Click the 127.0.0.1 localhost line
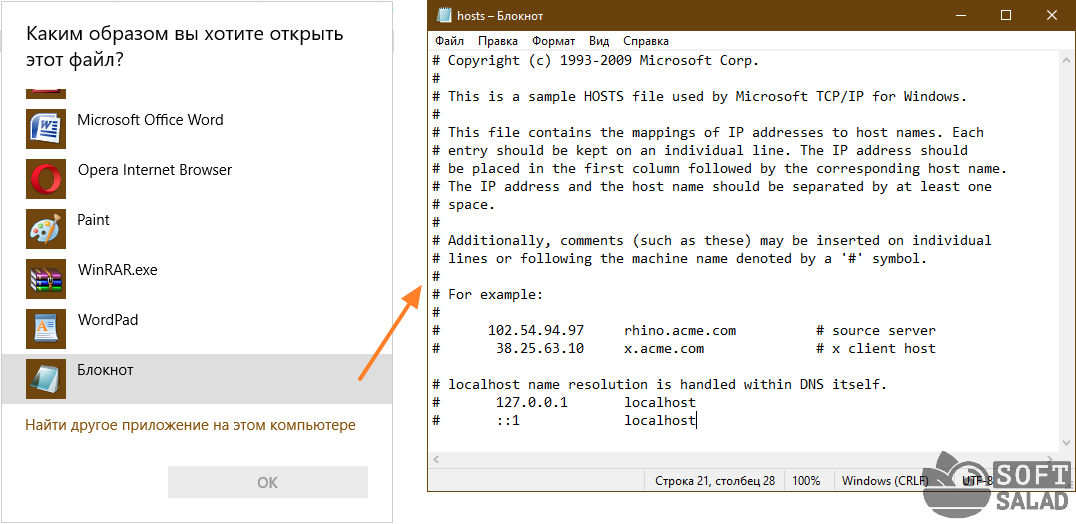The height and width of the screenshot is (524, 1076). click(x=564, y=403)
